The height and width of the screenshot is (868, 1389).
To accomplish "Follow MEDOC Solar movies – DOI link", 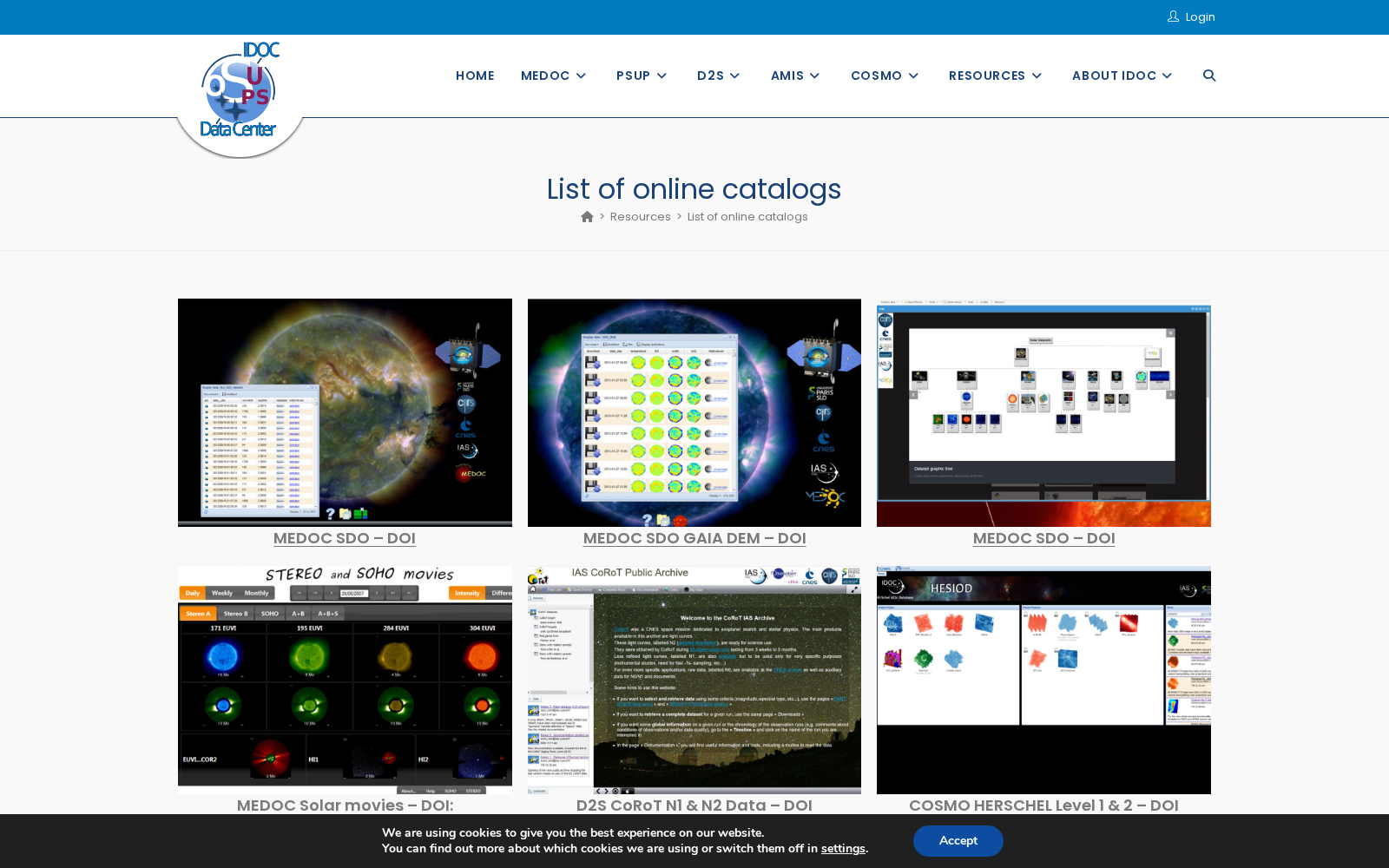I will point(345,806).
